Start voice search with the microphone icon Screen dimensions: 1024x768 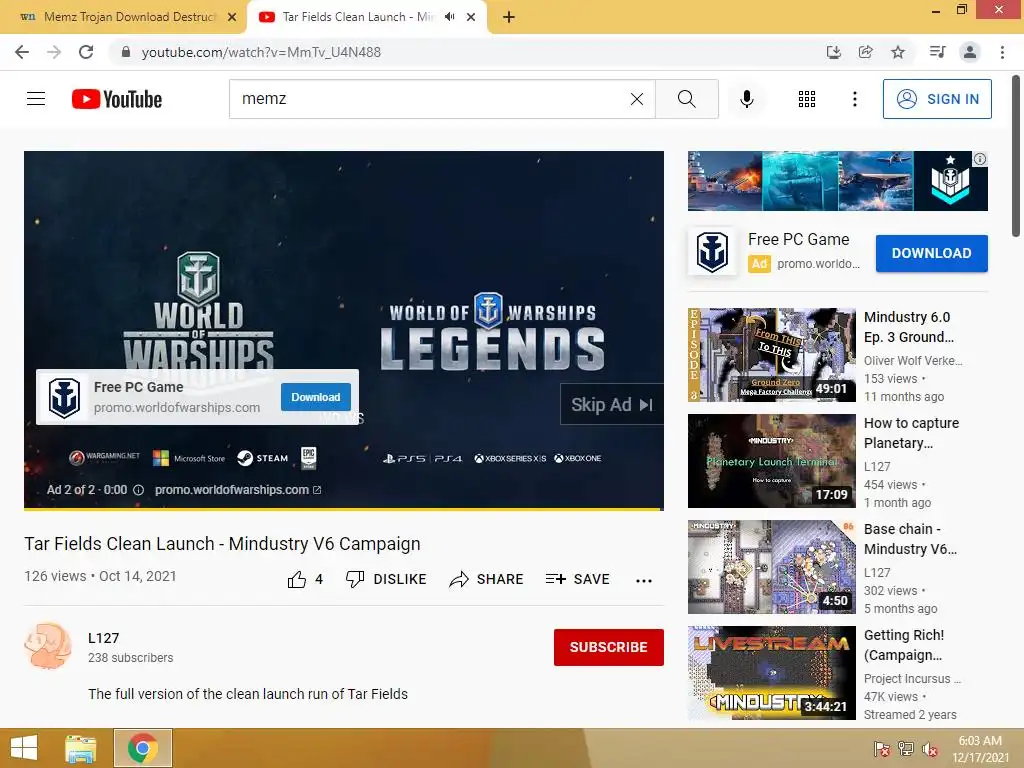click(747, 99)
